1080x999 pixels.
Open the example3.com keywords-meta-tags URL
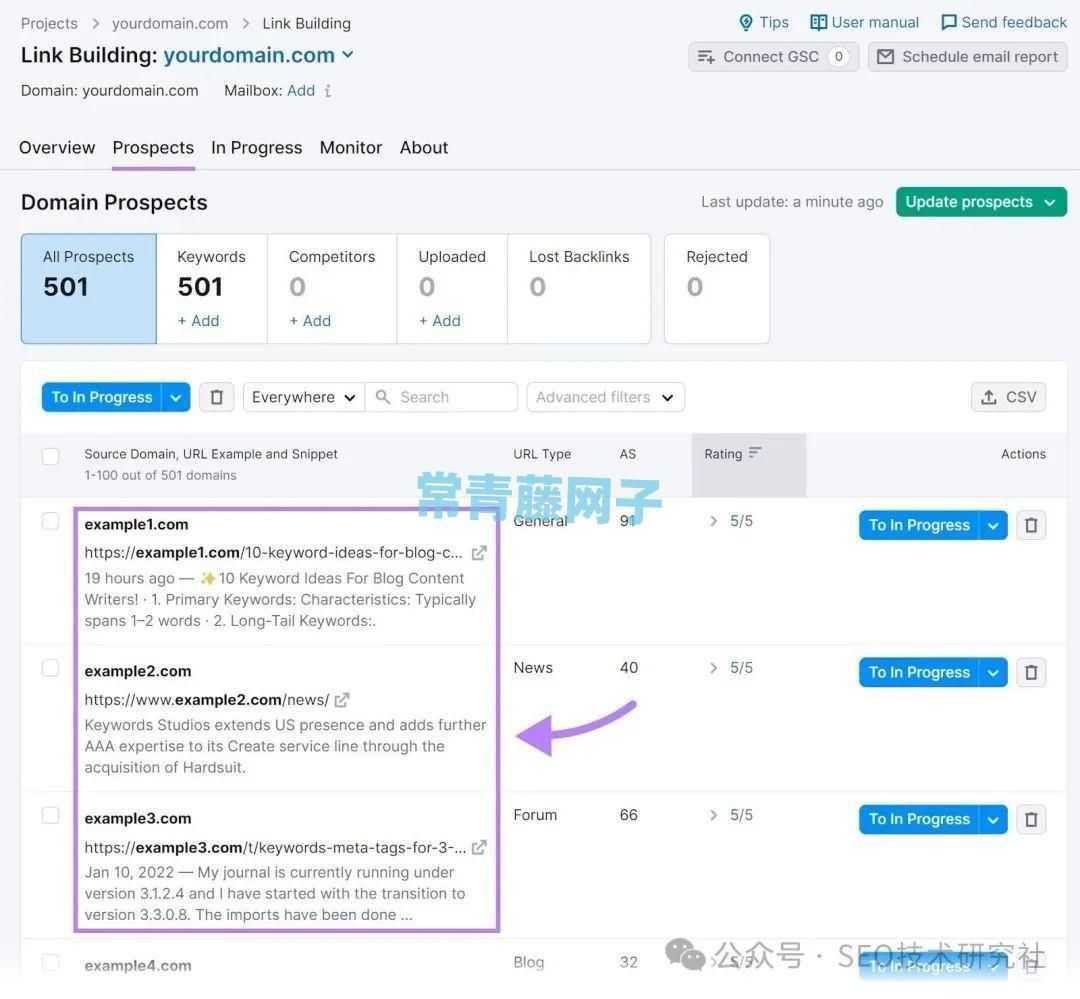(x=276, y=848)
